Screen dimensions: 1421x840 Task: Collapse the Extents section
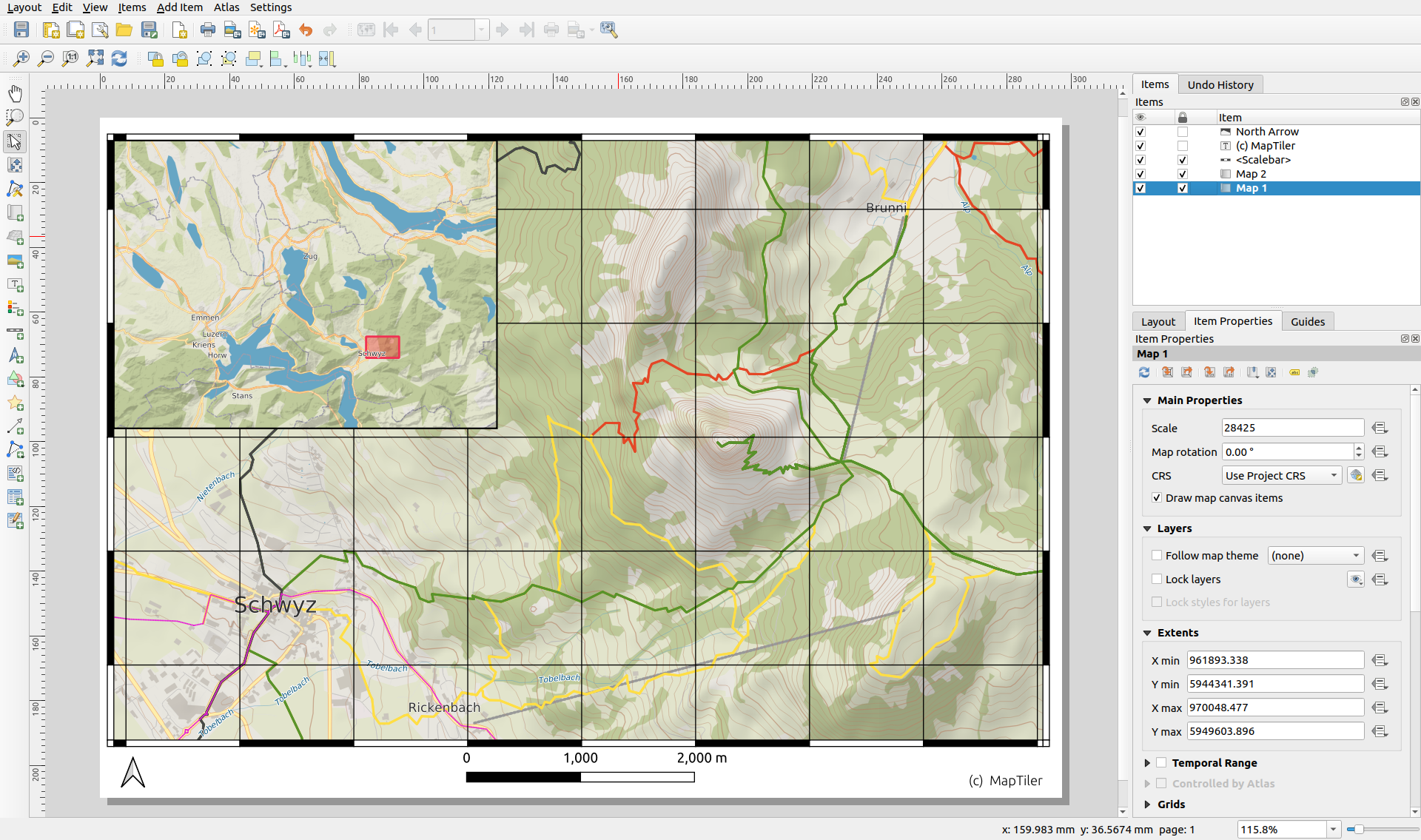tap(1147, 633)
